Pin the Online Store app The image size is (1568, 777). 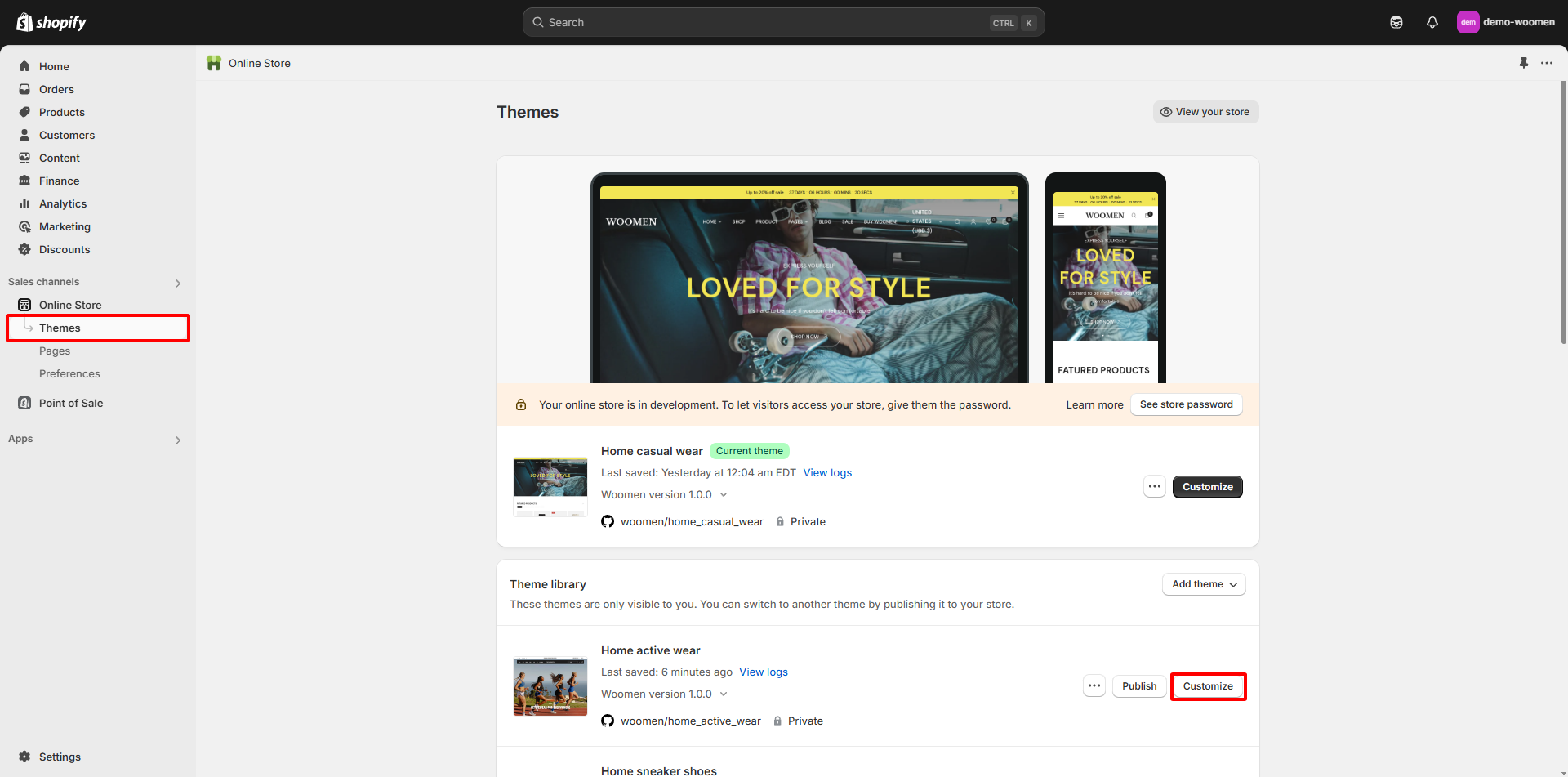click(1523, 63)
